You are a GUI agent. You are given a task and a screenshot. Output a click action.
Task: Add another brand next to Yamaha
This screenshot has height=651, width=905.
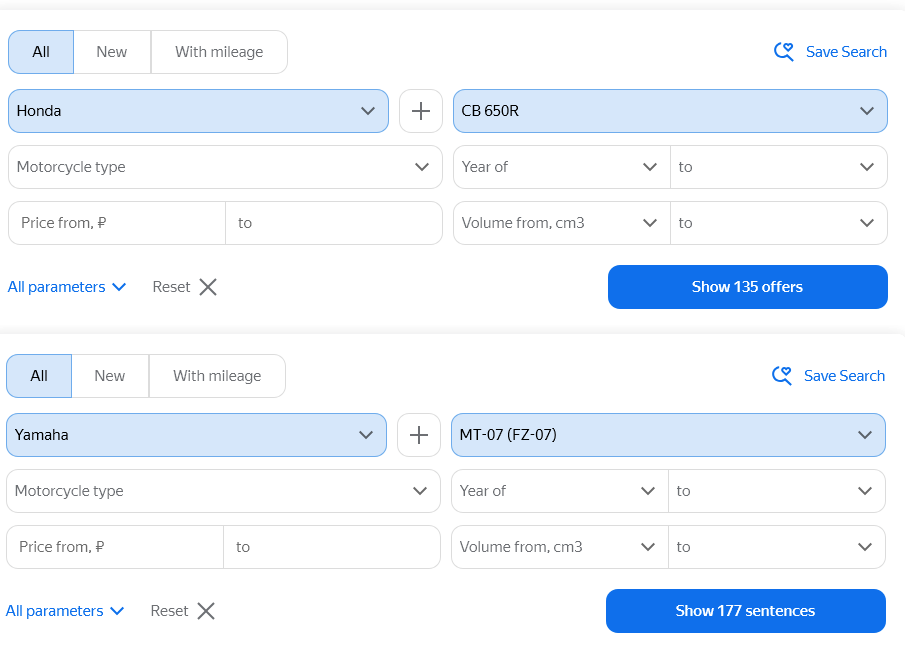(x=419, y=435)
